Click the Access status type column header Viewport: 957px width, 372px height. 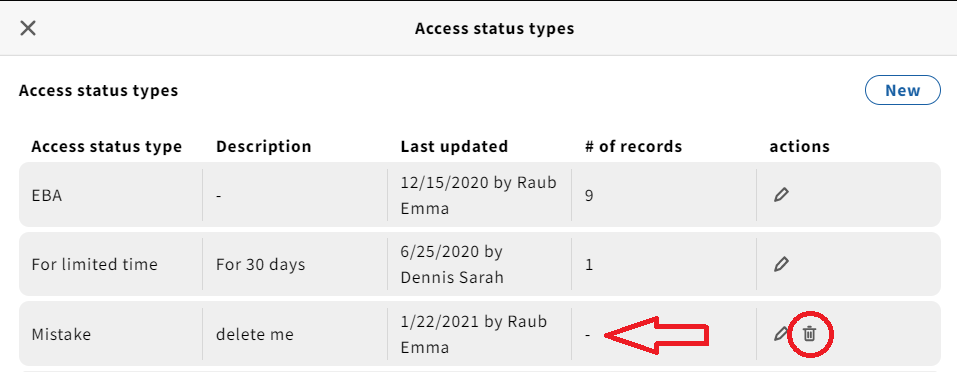pyautogui.click(x=107, y=147)
